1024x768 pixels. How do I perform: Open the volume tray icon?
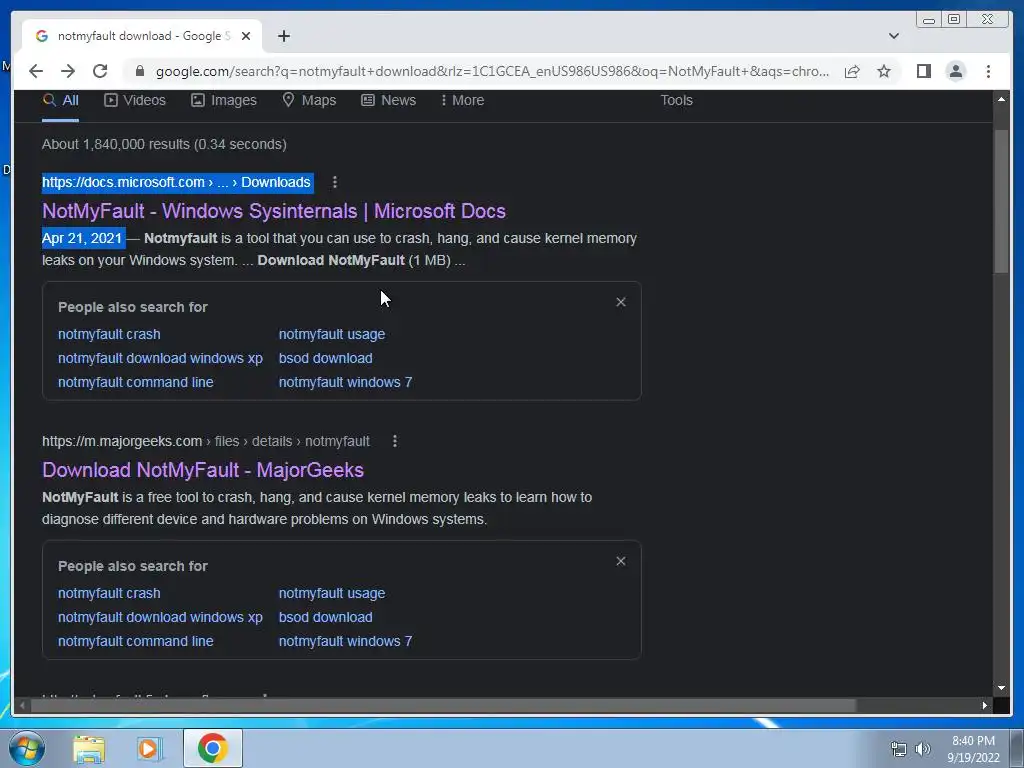923,749
